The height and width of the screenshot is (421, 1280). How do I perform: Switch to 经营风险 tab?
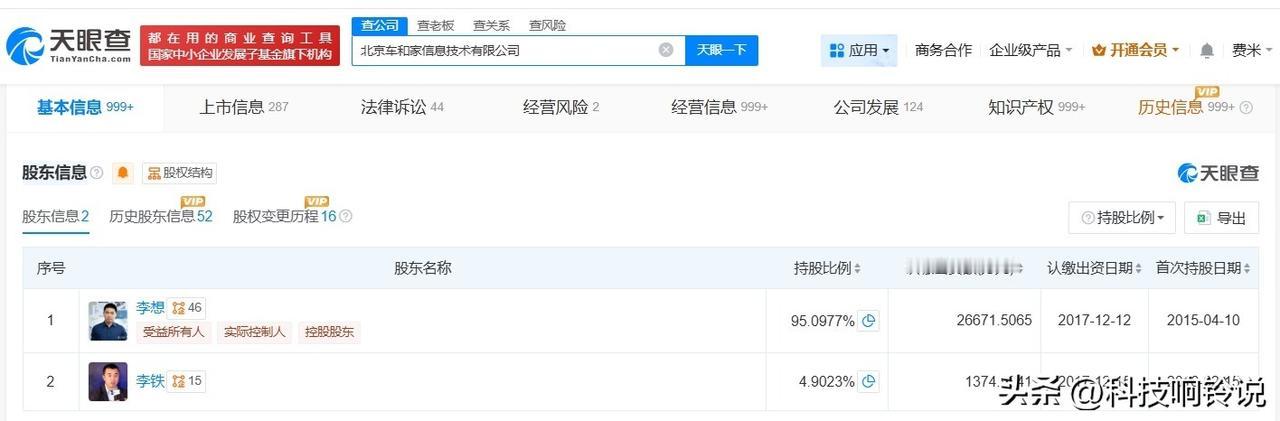coord(561,107)
